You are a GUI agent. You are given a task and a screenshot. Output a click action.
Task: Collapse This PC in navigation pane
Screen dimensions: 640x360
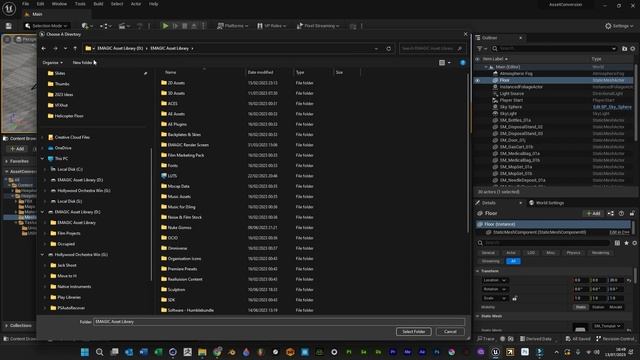(x=42, y=158)
